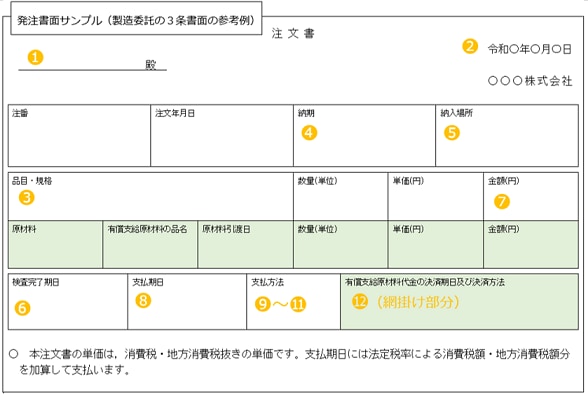Viewport: 588px width, 395px height.
Task: Select the 納入場所 label
Action: coord(456,113)
